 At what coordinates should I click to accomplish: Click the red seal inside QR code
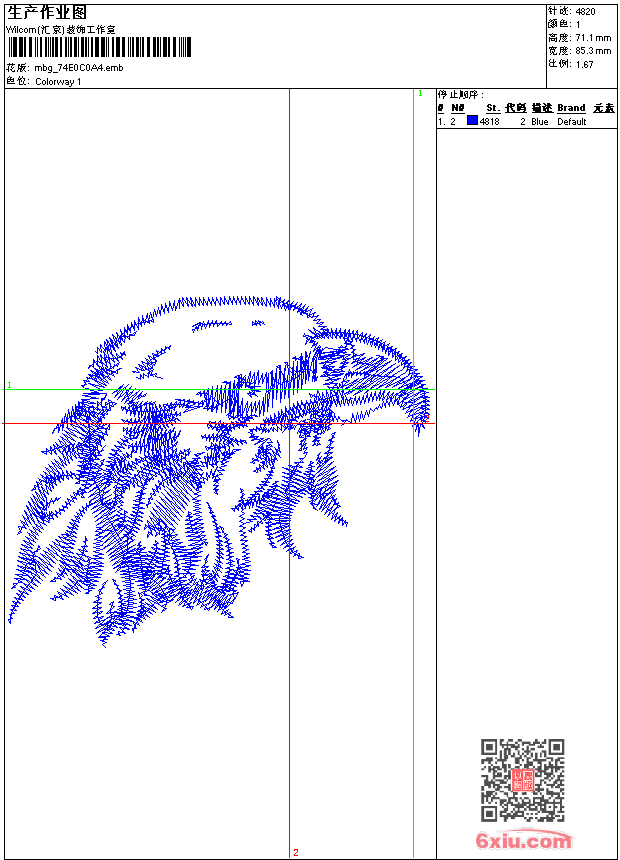(522, 781)
